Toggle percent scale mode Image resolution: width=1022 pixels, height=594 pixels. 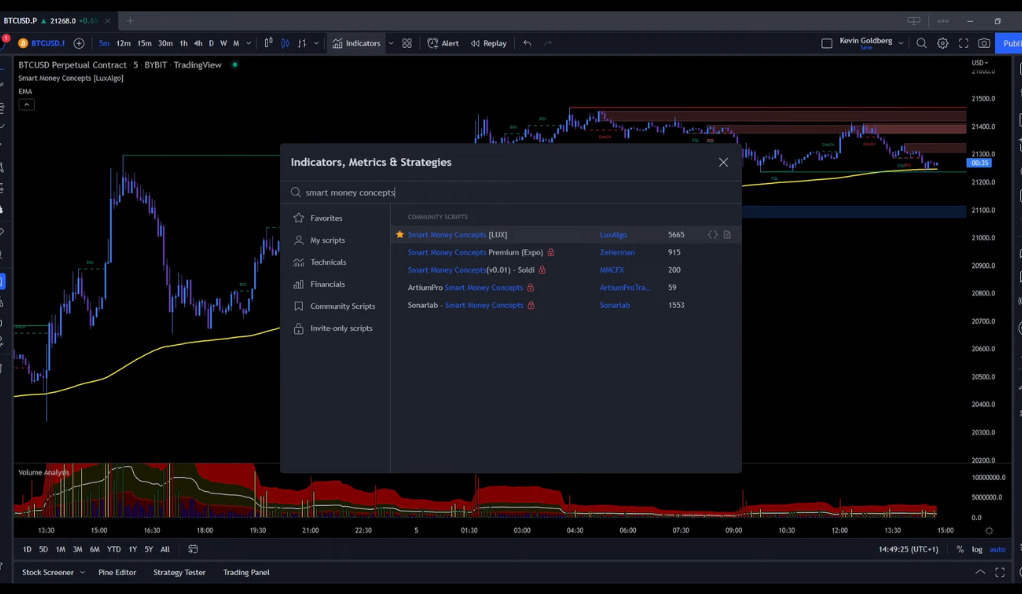pos(960,549)
